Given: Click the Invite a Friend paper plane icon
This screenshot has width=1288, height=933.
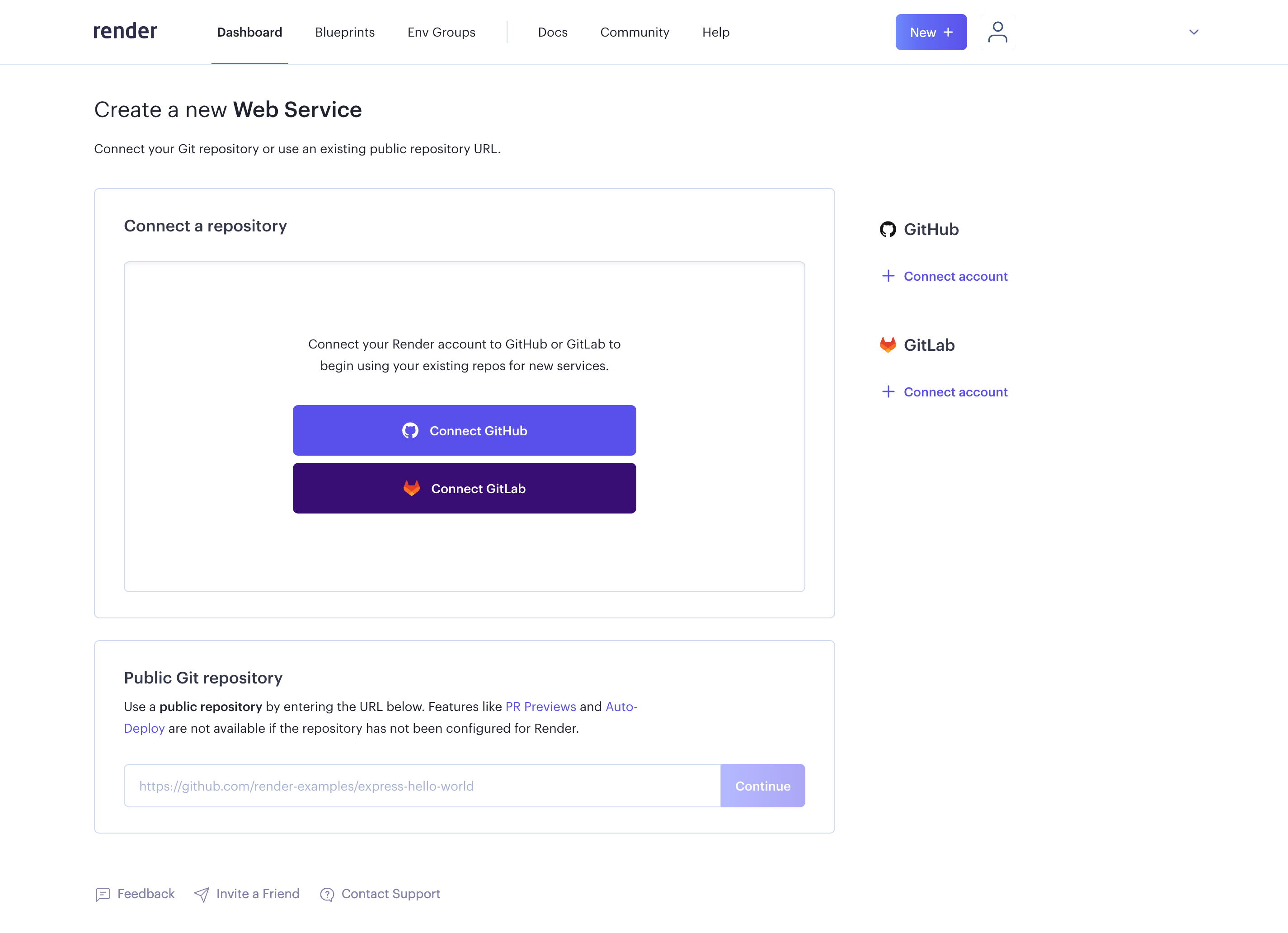Looking at the screenshot, I should (x=202, y=894).
